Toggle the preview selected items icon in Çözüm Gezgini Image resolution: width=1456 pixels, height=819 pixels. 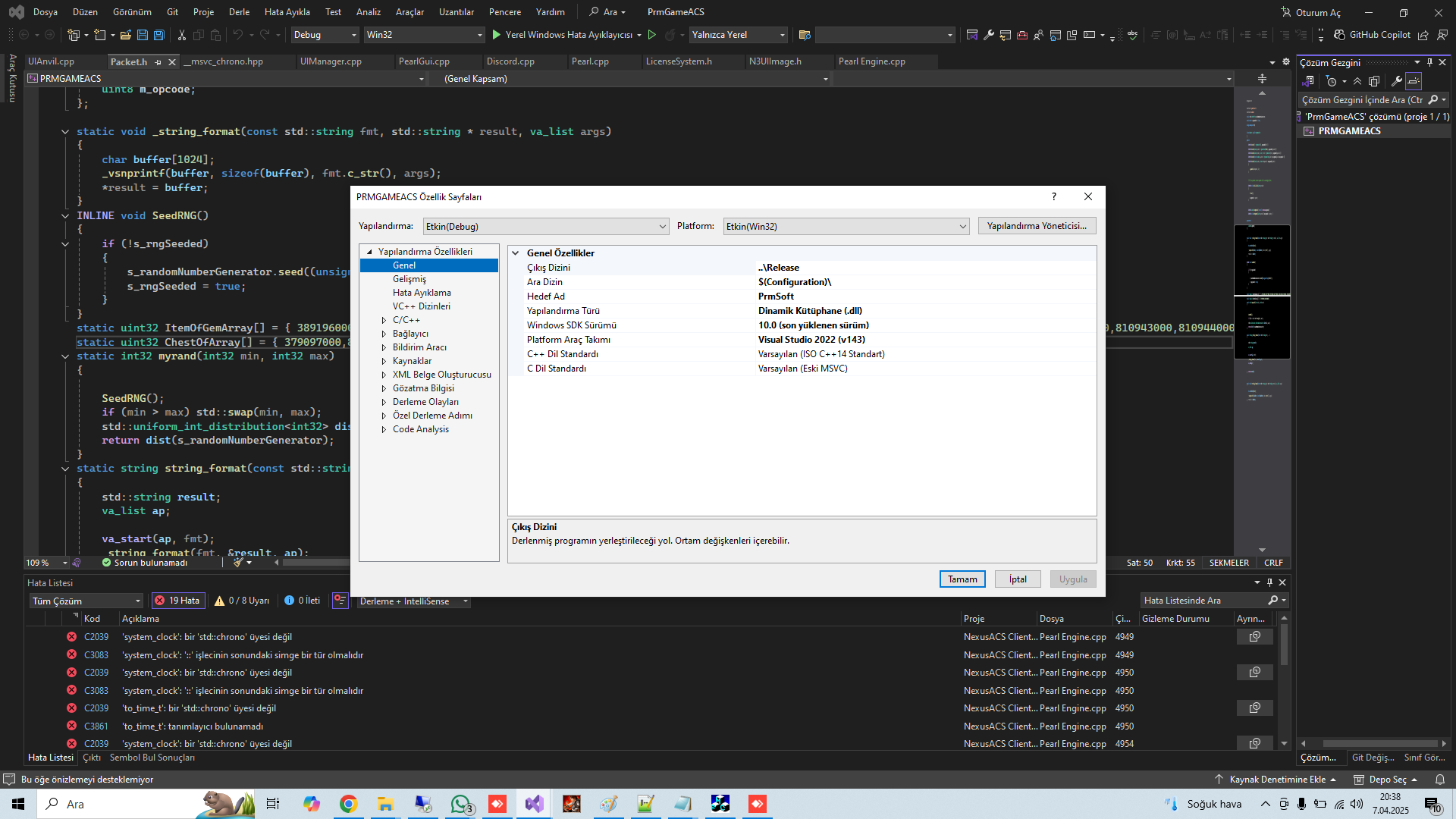click(1414, 81)
